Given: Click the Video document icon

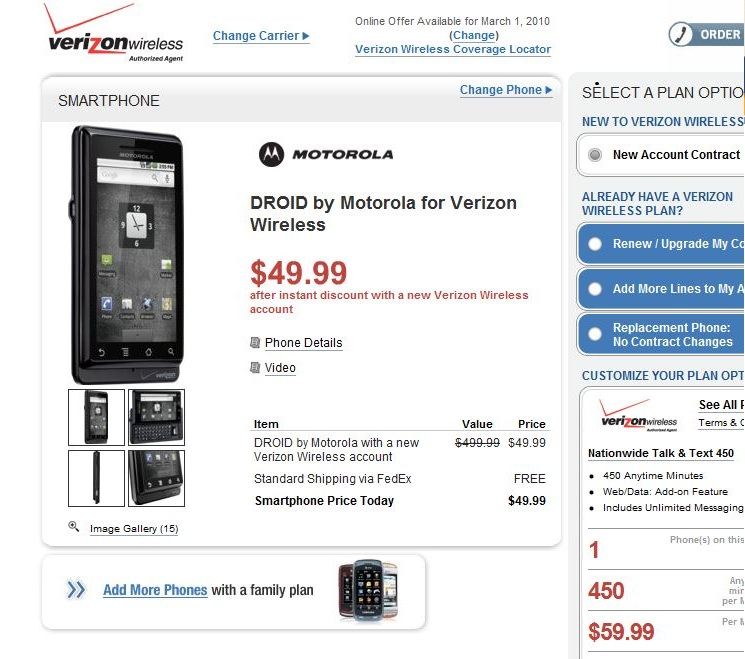Looking at the screenshot, I should point(255,368).
